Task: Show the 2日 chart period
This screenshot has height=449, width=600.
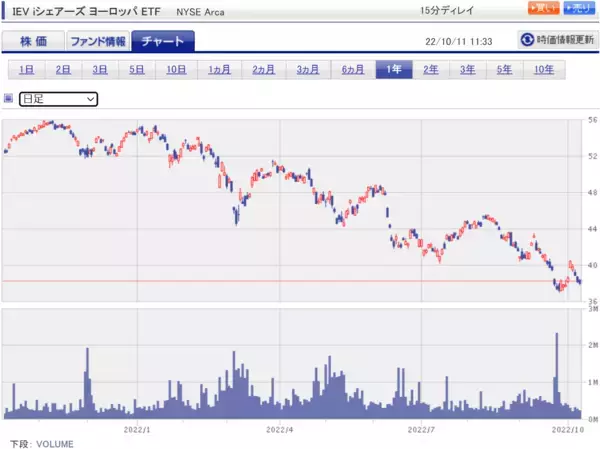Action: tap(63, 70)
